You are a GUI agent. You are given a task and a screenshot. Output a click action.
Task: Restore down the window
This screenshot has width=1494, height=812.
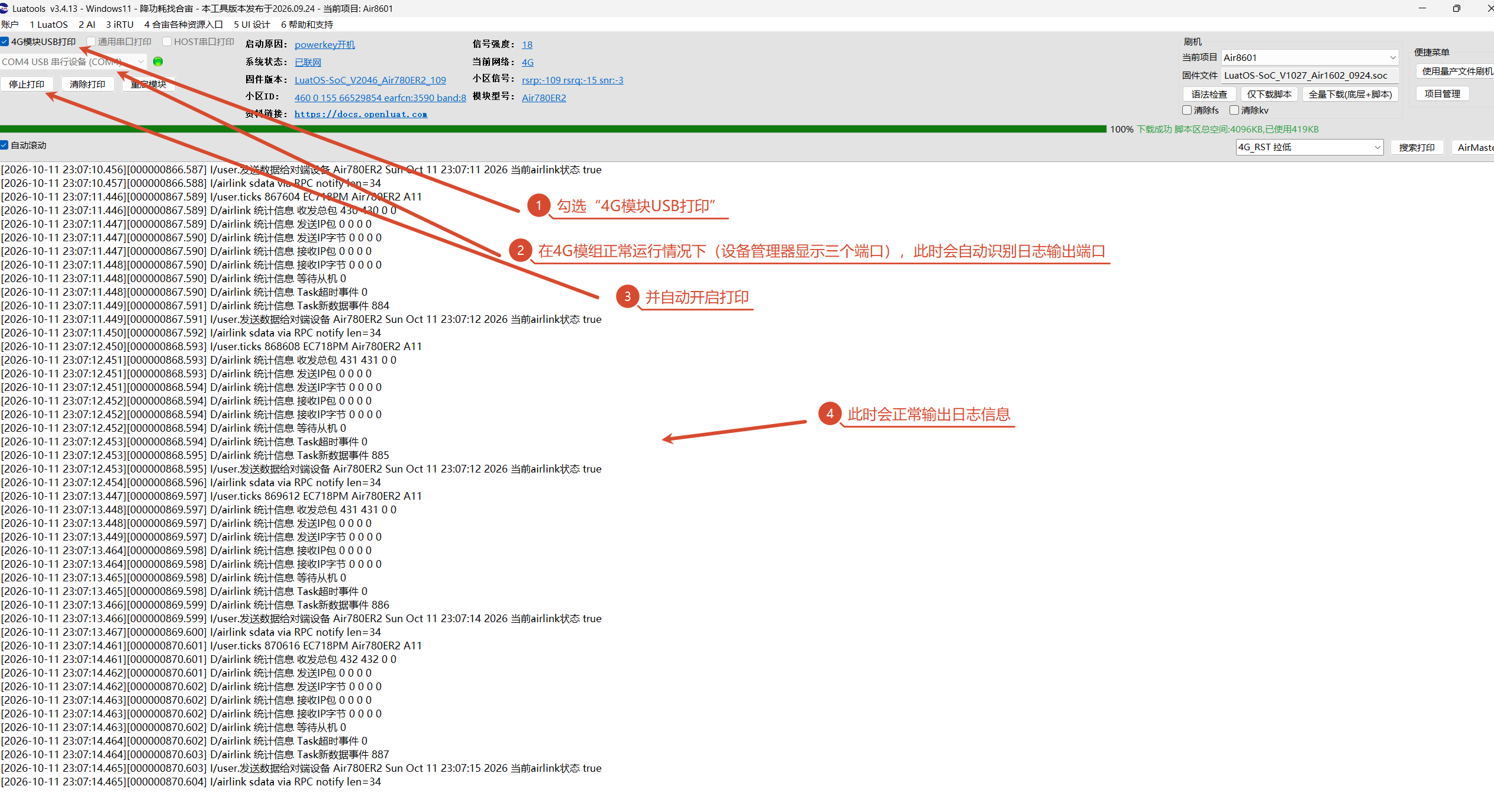[x=1456, y=8]
